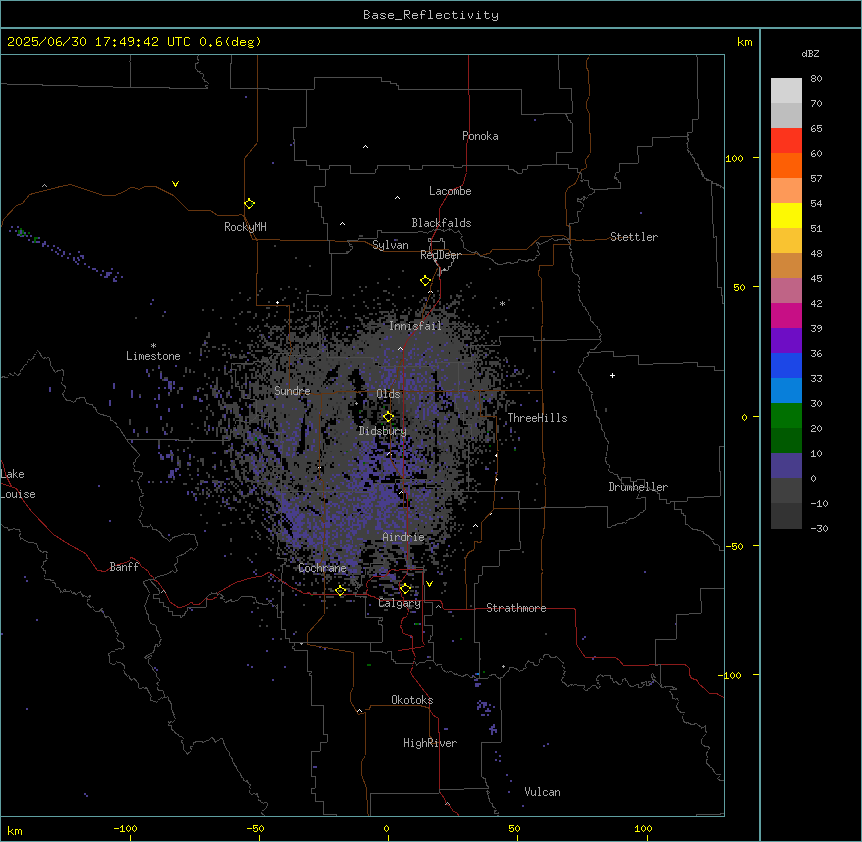This screenshot has width=862, height=842.
Task: Click the Airdrie city label
Action: 403,537
